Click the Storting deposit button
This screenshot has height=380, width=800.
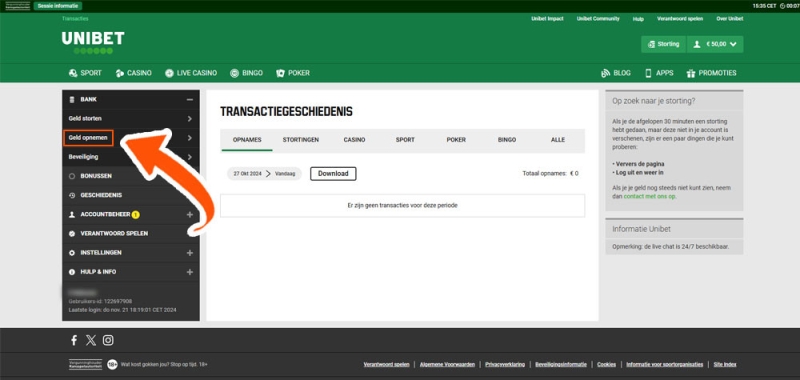click(x=663, y=44)
